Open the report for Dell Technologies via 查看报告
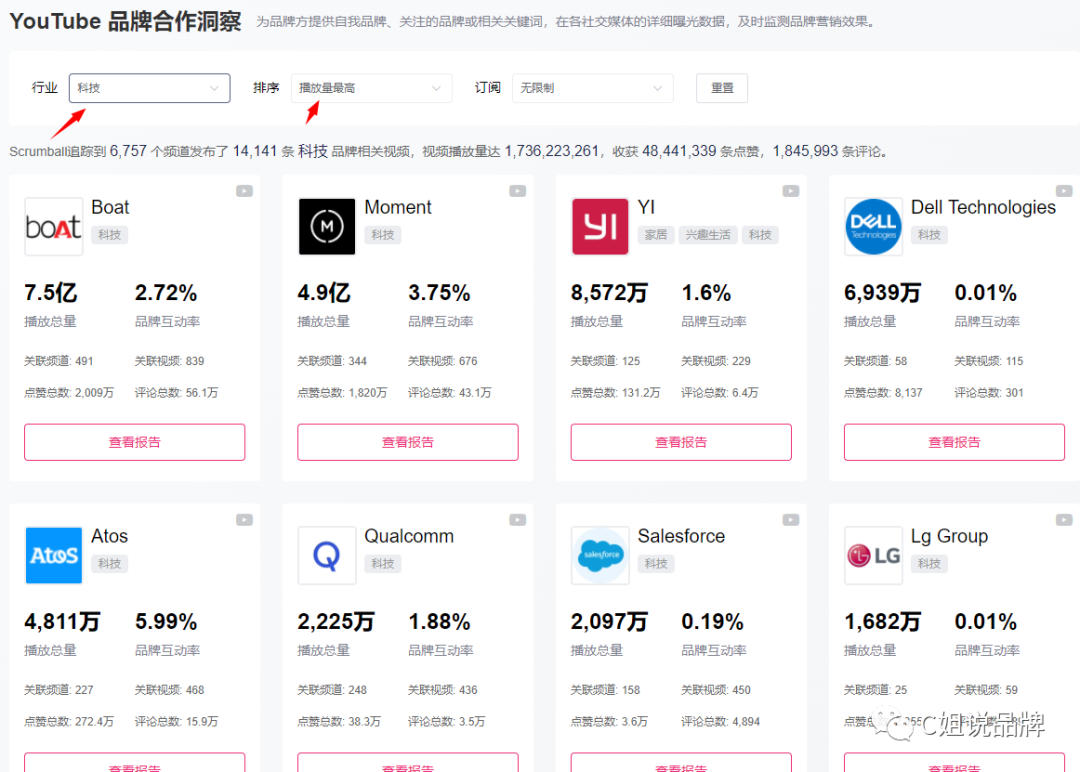 [x=953, y=441]
